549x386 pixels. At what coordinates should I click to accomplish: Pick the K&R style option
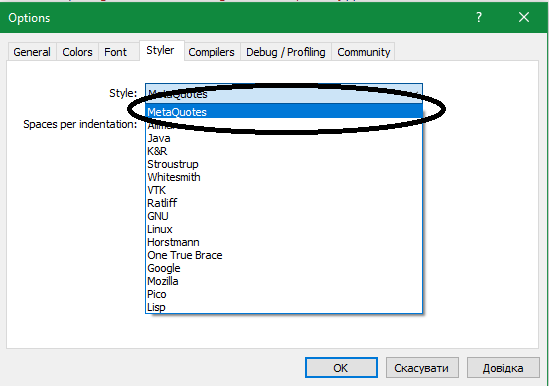[x=284, y=151]
